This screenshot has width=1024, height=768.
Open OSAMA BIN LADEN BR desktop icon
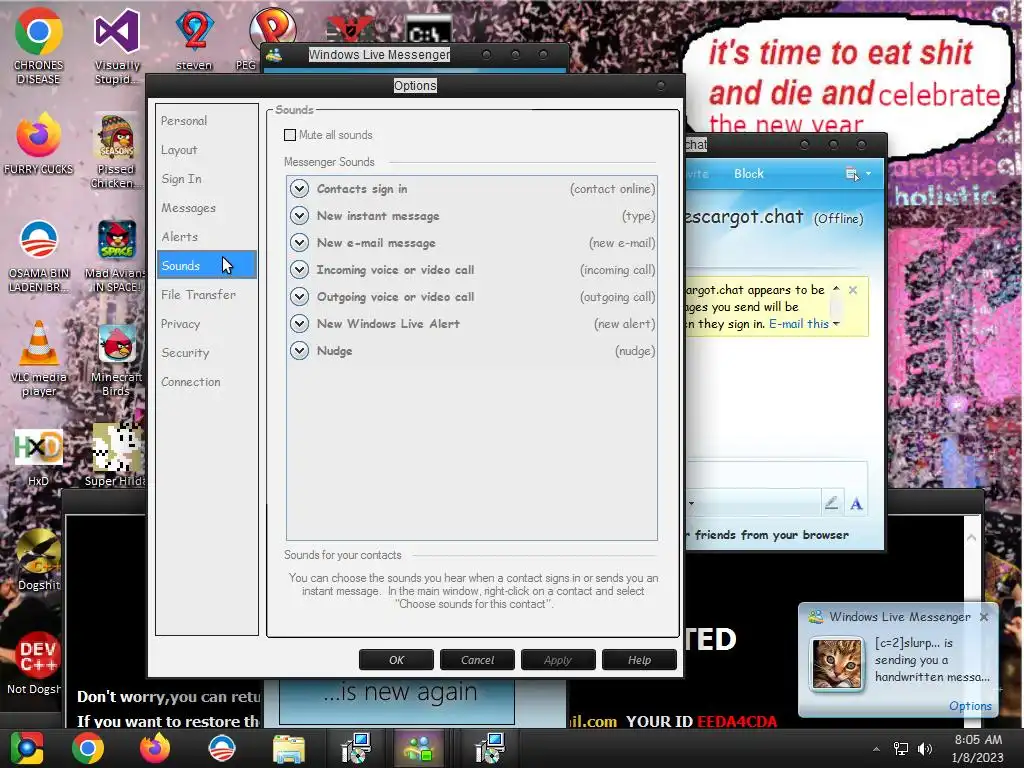tap(38, 256)
